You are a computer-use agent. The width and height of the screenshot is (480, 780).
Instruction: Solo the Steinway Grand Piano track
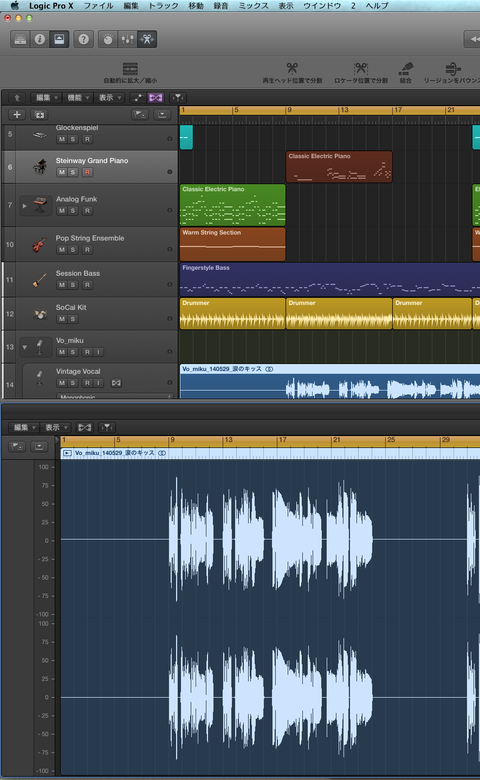click(x=73, y=172)
